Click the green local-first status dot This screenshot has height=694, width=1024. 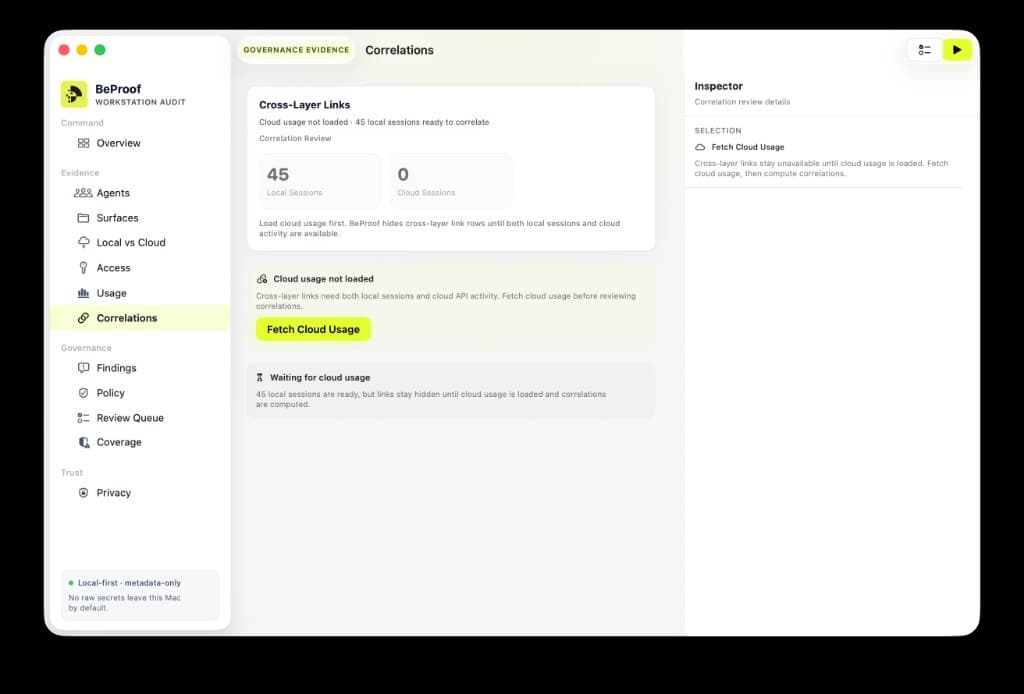[x=71, y=583]
